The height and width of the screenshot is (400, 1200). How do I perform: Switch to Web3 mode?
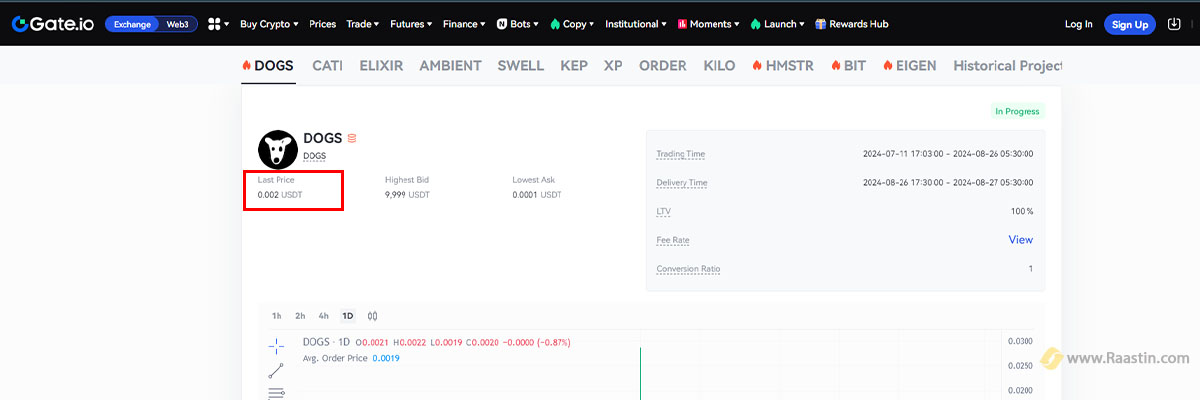[x=178, y=24]
